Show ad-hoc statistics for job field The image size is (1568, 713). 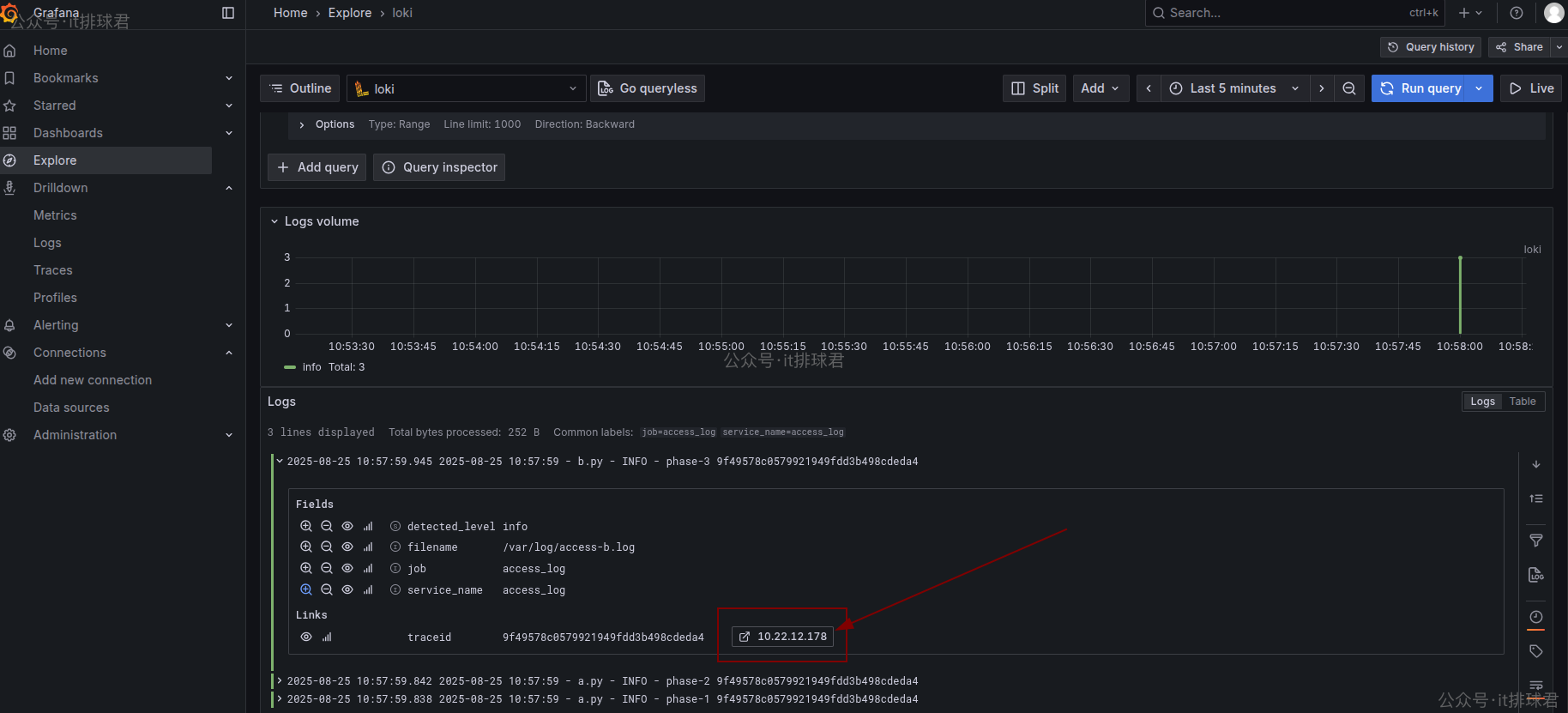[368, 568]
